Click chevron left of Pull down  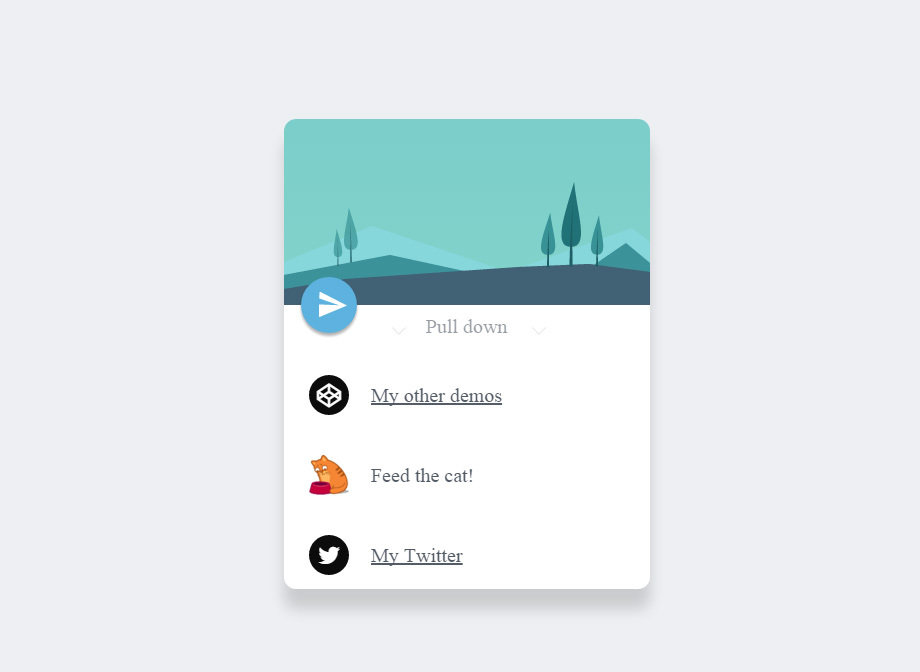(x=399, y=331)
